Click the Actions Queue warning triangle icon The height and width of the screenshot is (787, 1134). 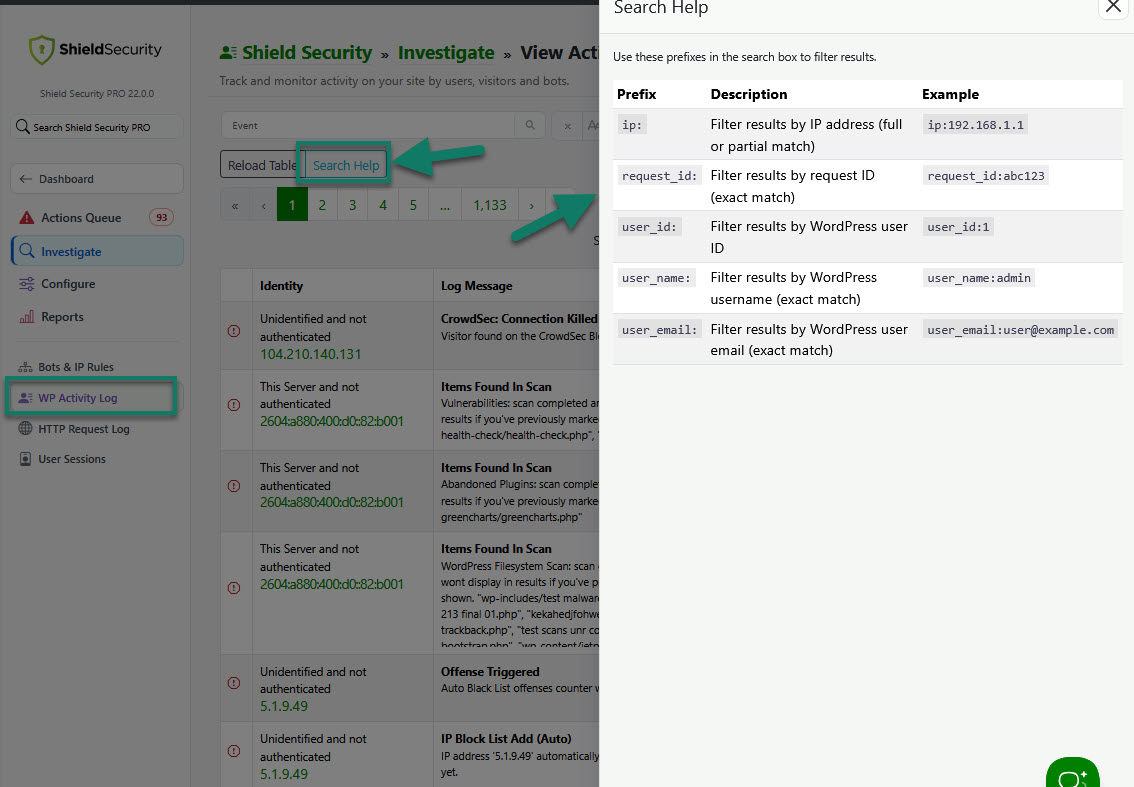click(27, 218)
